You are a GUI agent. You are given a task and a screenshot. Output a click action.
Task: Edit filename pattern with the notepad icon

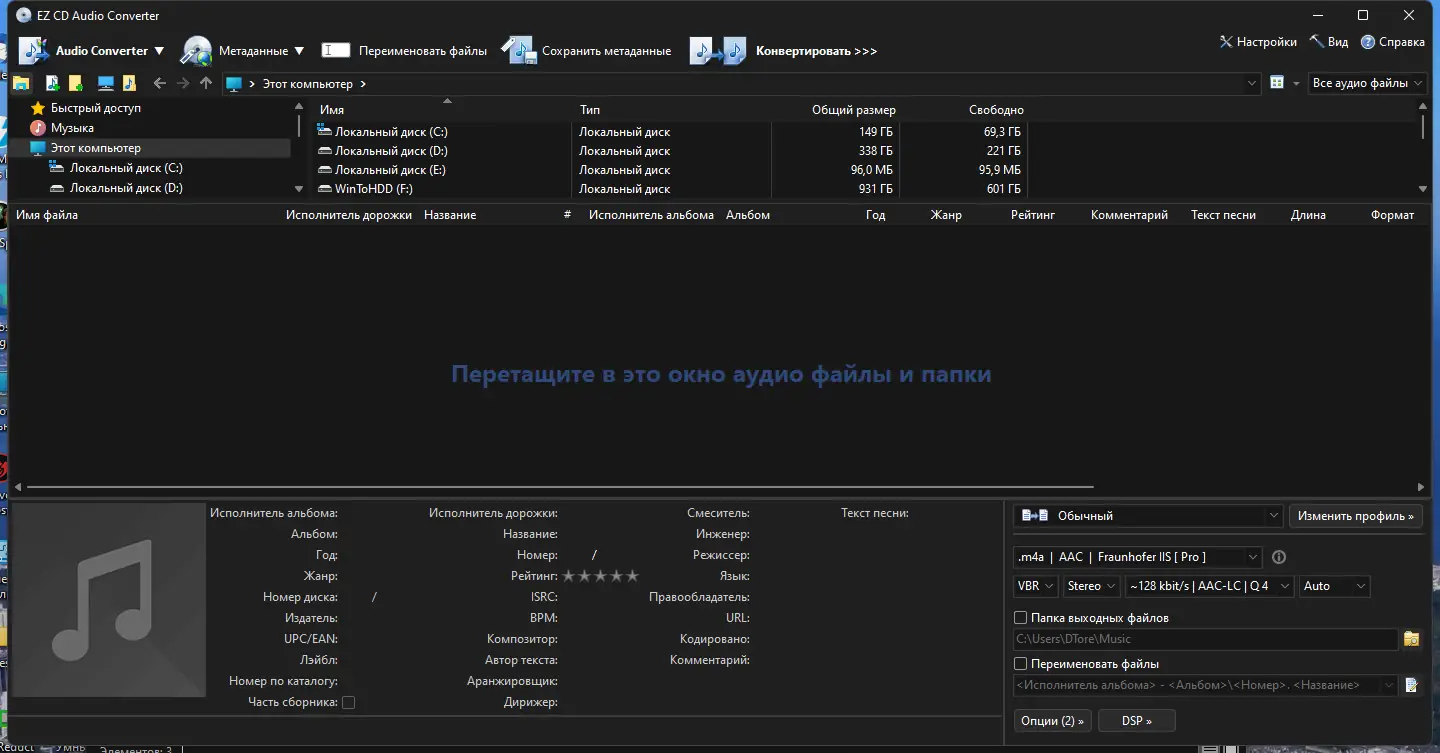pos(1412,685)
